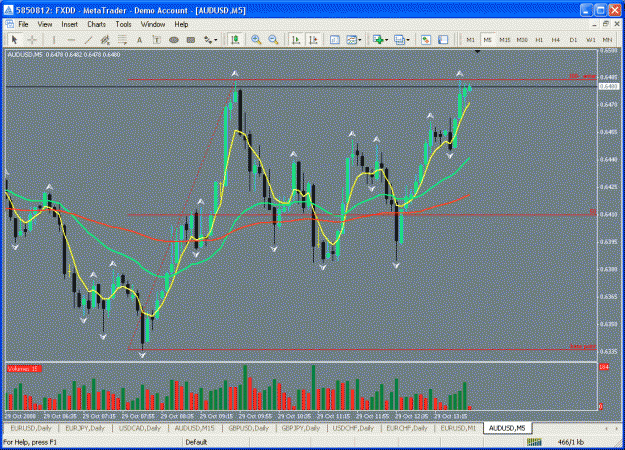Zoom in on the chart
The image size is (625, 450).
pyautogui.click(x=256, y=39)
